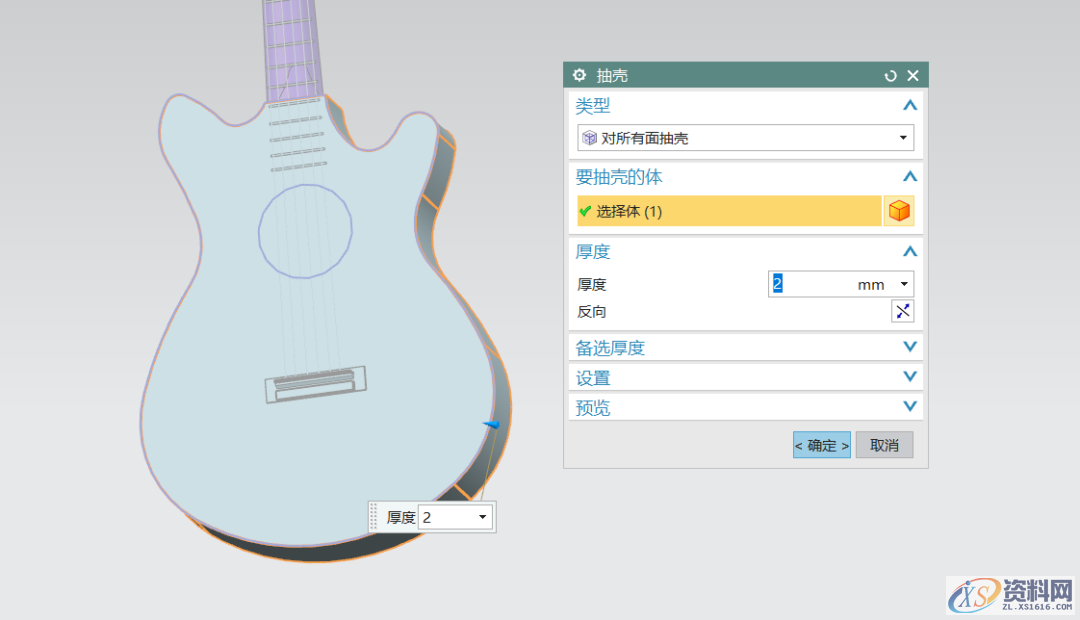Collapse the 要抽壳的体 section
This screenshot has height=620, width=1080.
908,177
